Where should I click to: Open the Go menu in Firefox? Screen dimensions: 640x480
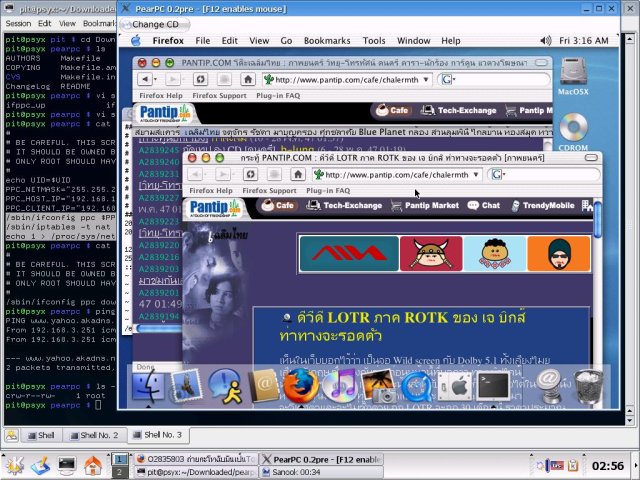click(x=286, y=40)
